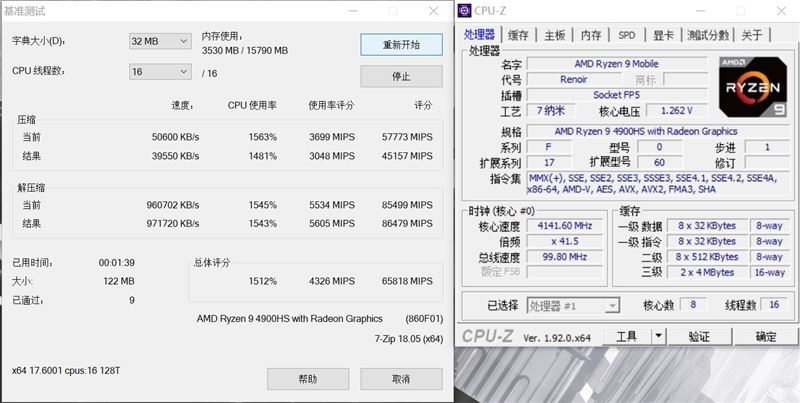Click the elapsed time 00:01:39
This screenshot has width=800, height=403.
[116, 263]
